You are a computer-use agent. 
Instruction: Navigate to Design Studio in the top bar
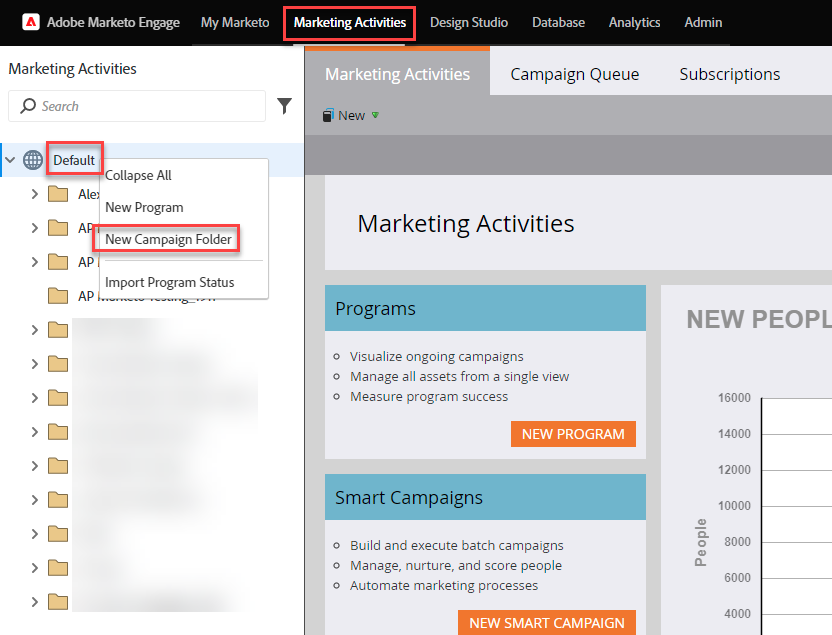pos(468,21)
